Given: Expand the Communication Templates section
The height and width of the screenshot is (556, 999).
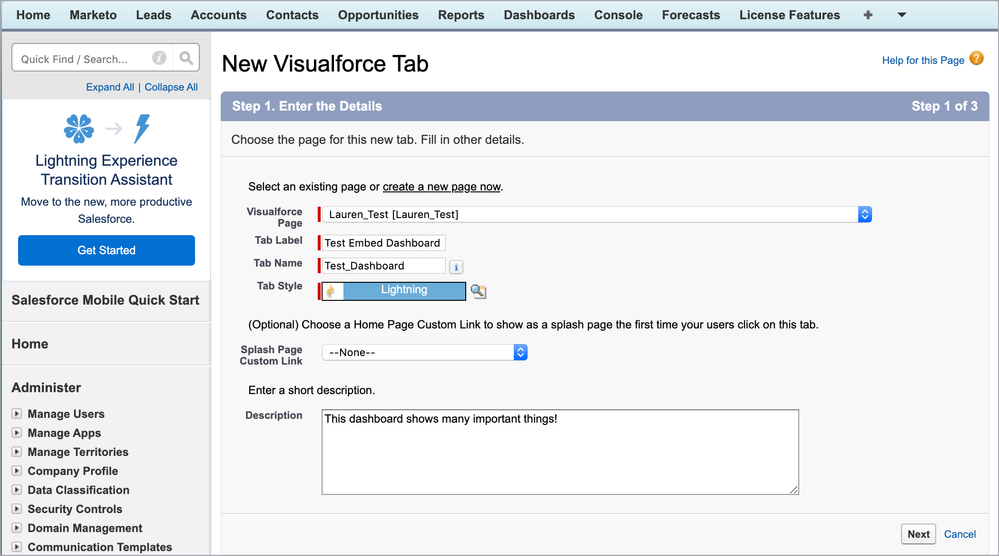Looking at the screenshot, I should [17, 546].
